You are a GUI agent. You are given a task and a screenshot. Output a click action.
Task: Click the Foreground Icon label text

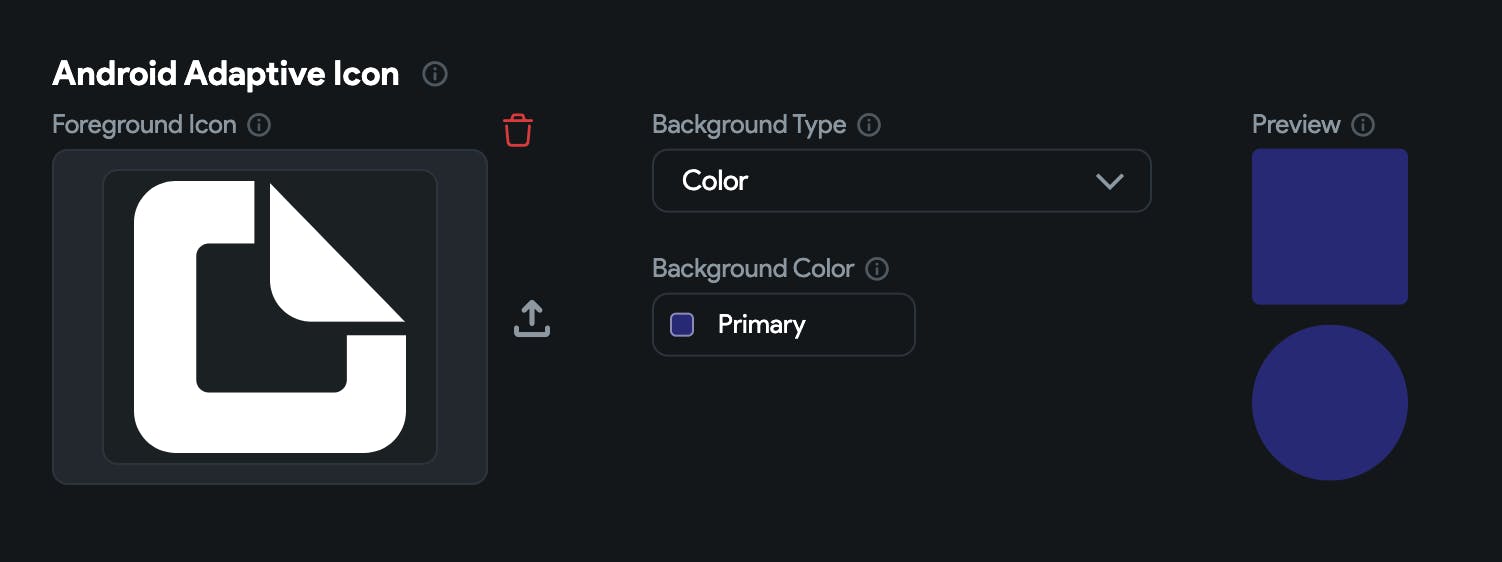(x=144, y=125)
